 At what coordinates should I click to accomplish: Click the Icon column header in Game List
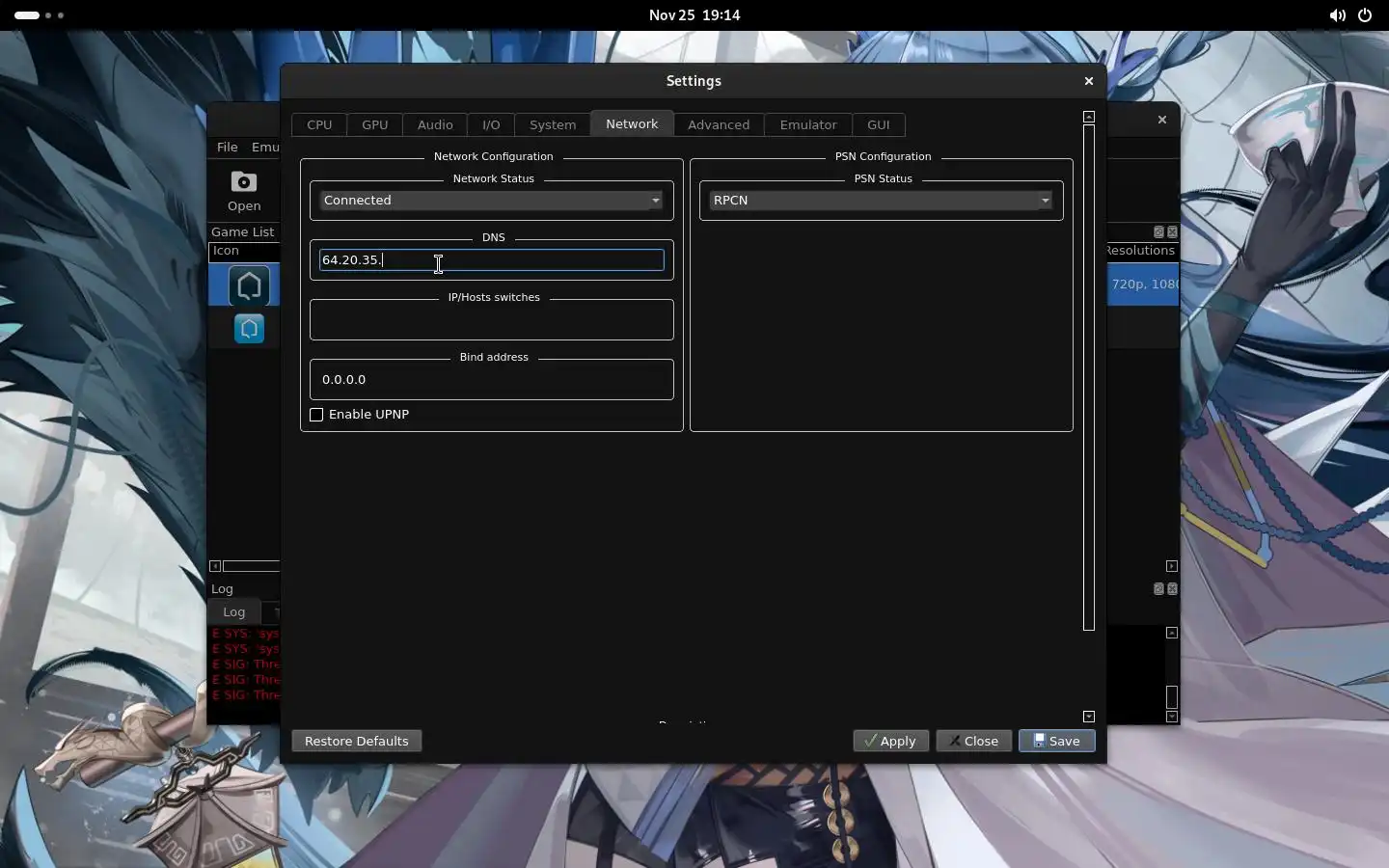pos(244,251)
